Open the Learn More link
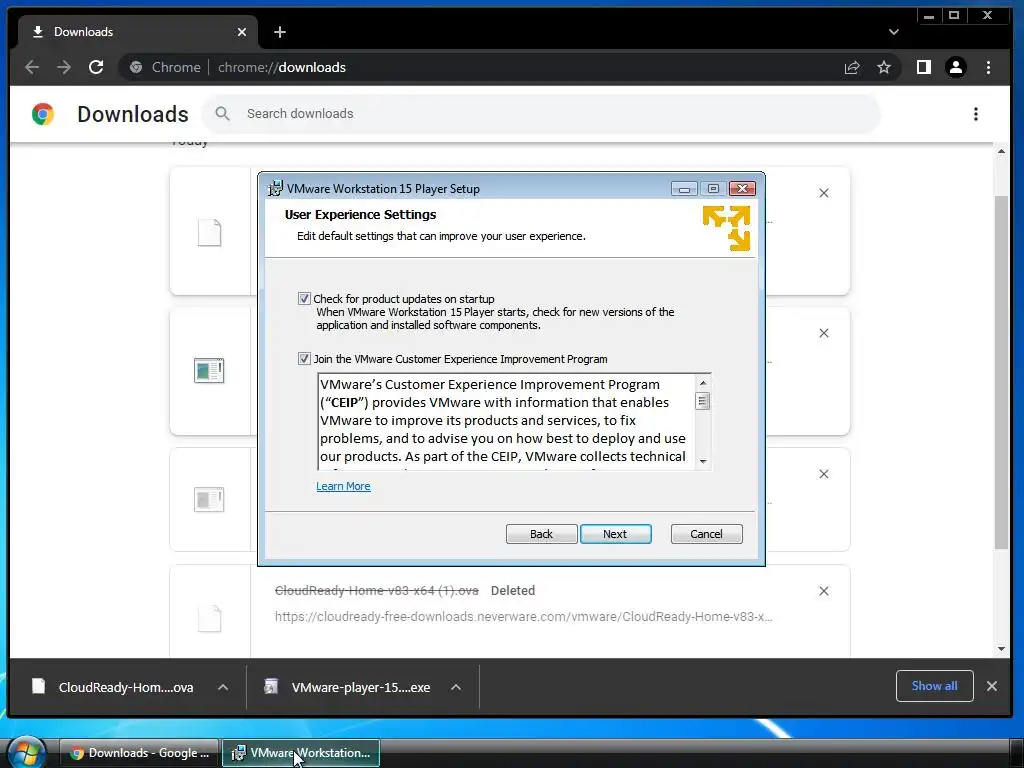This screenshot has height=768, width=1024. pyautogui.click(x=343, y=486)
